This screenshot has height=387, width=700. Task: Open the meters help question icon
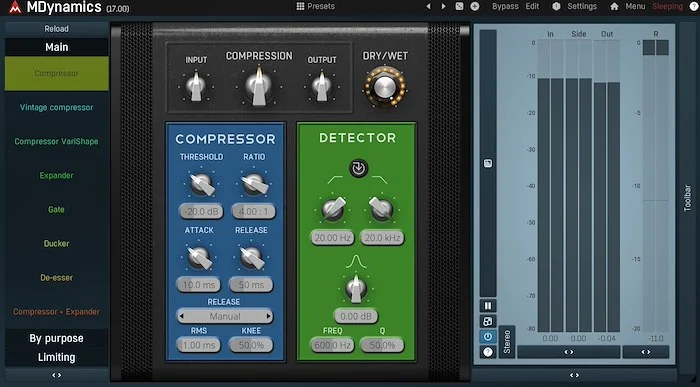488,352
